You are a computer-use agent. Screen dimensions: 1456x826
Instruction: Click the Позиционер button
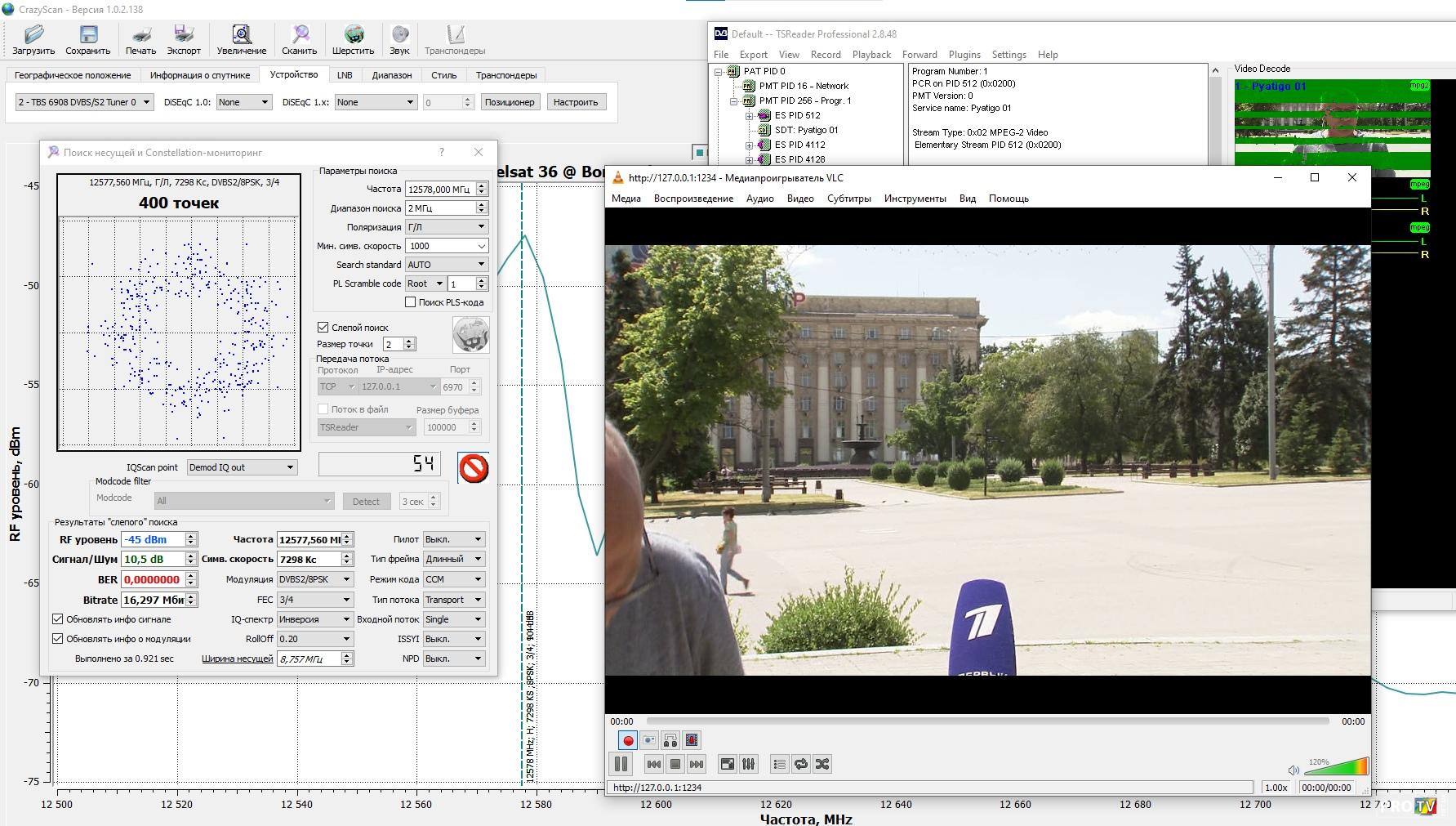[x=510, y=102]
